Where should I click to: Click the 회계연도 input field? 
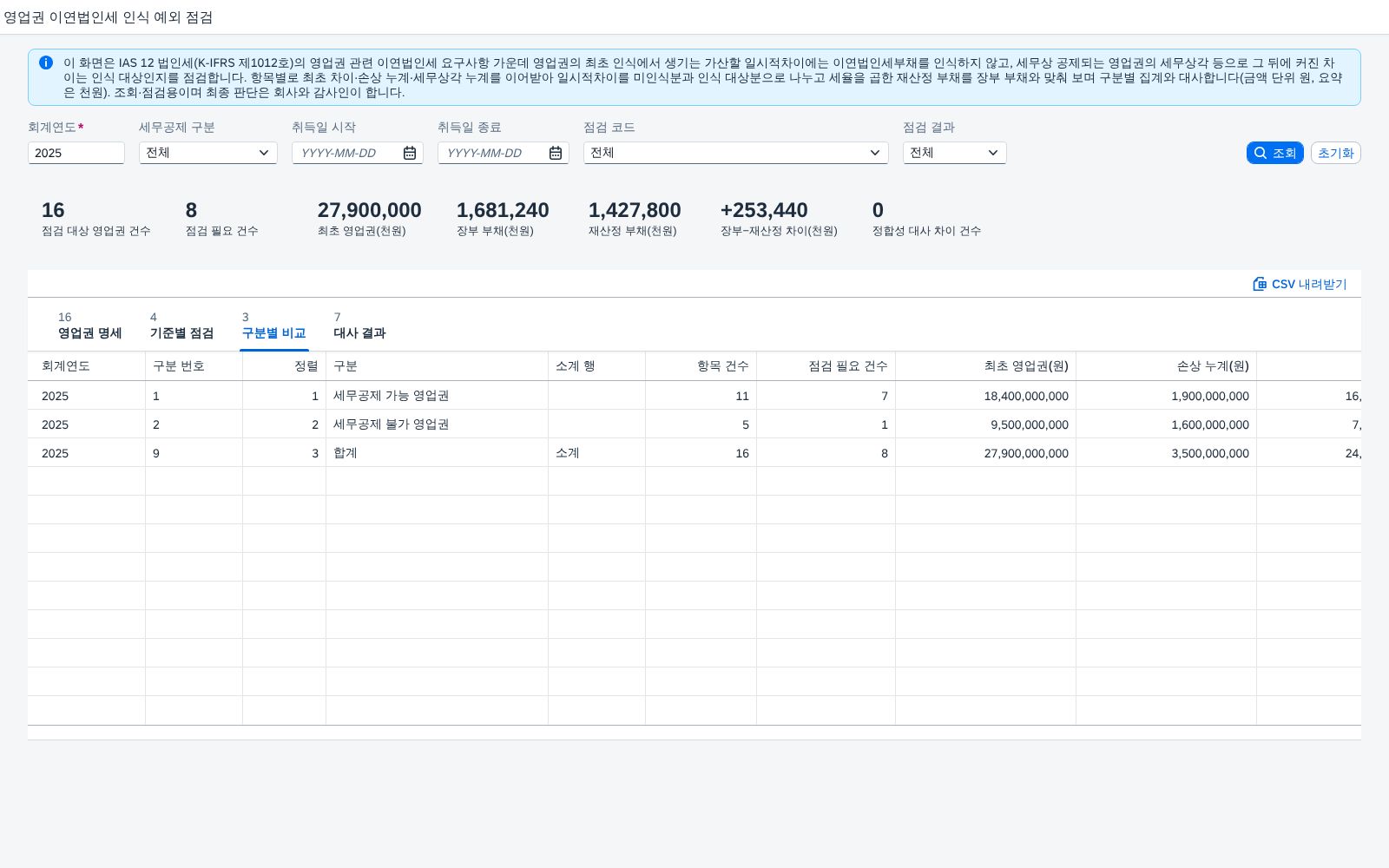click(x=76, y=153)
